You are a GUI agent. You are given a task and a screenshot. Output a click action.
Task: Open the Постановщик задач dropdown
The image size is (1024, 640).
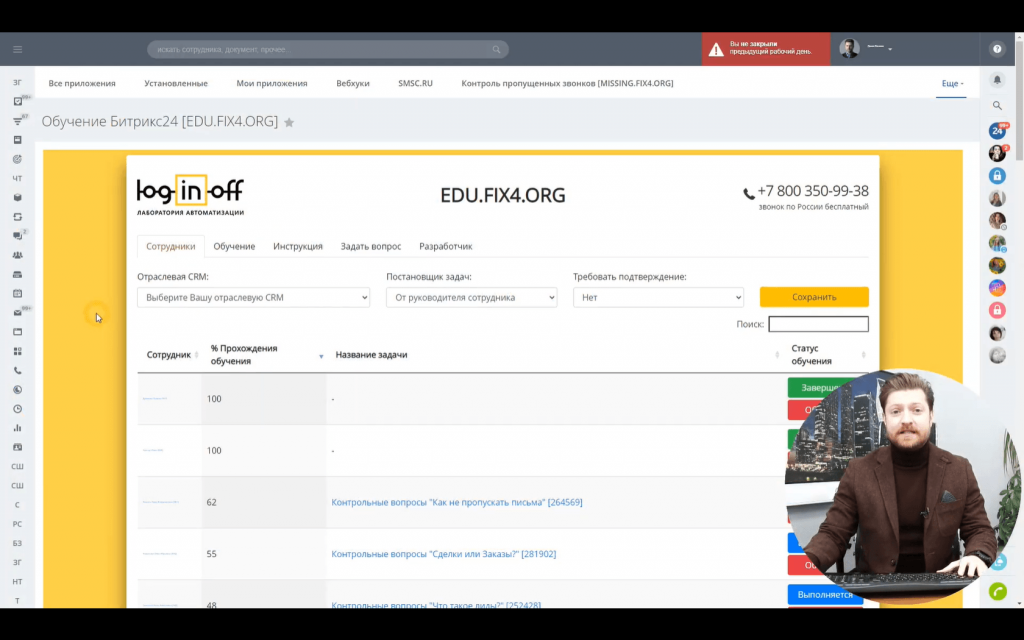click(x=472, y=297)
